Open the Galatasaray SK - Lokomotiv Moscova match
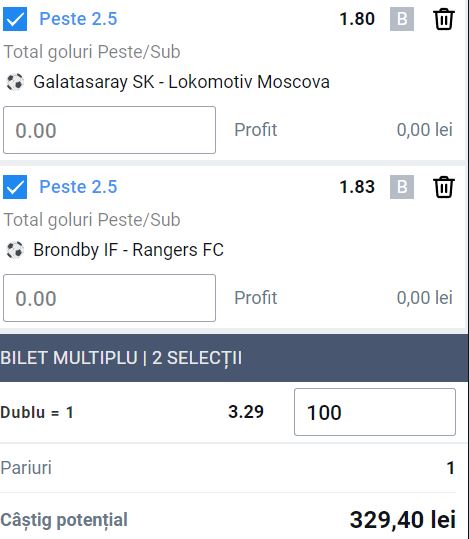 coord(182,82)
